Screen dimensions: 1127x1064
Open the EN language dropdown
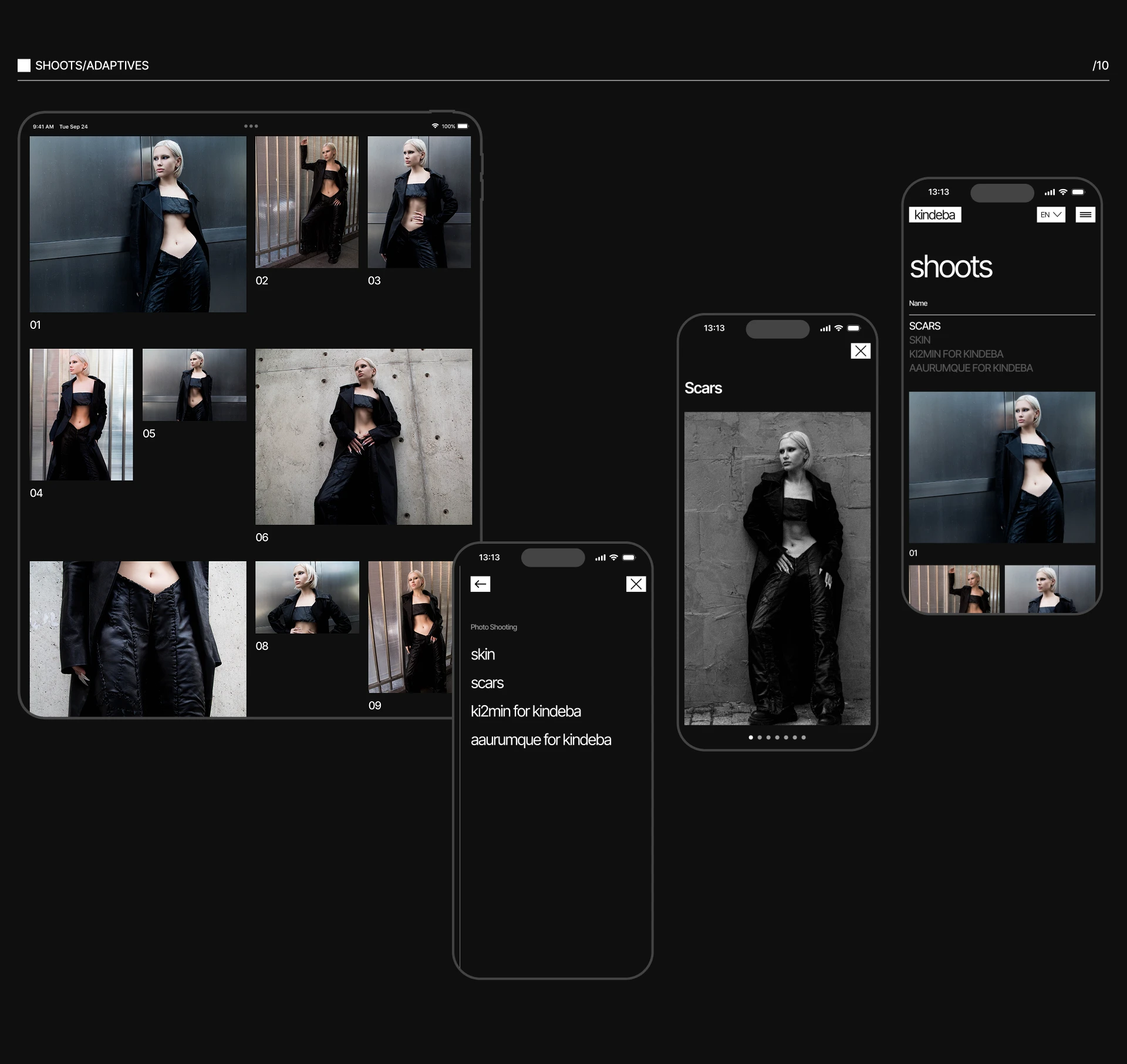coord(1050,215)
